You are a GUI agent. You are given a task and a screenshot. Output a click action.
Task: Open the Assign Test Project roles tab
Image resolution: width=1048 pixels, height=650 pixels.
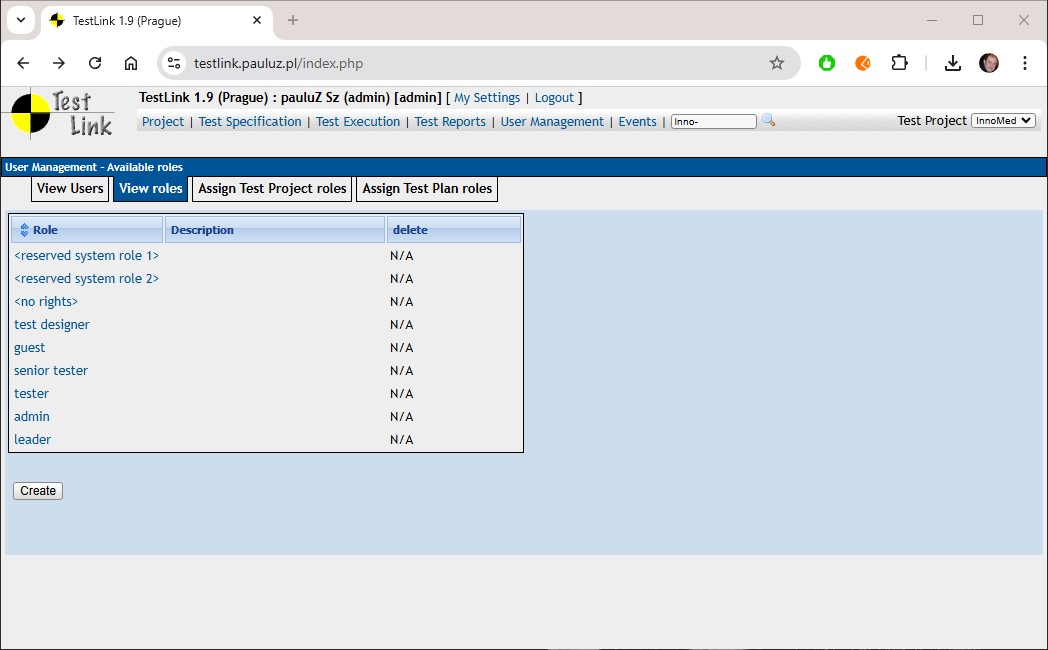[x=272, y=188]
